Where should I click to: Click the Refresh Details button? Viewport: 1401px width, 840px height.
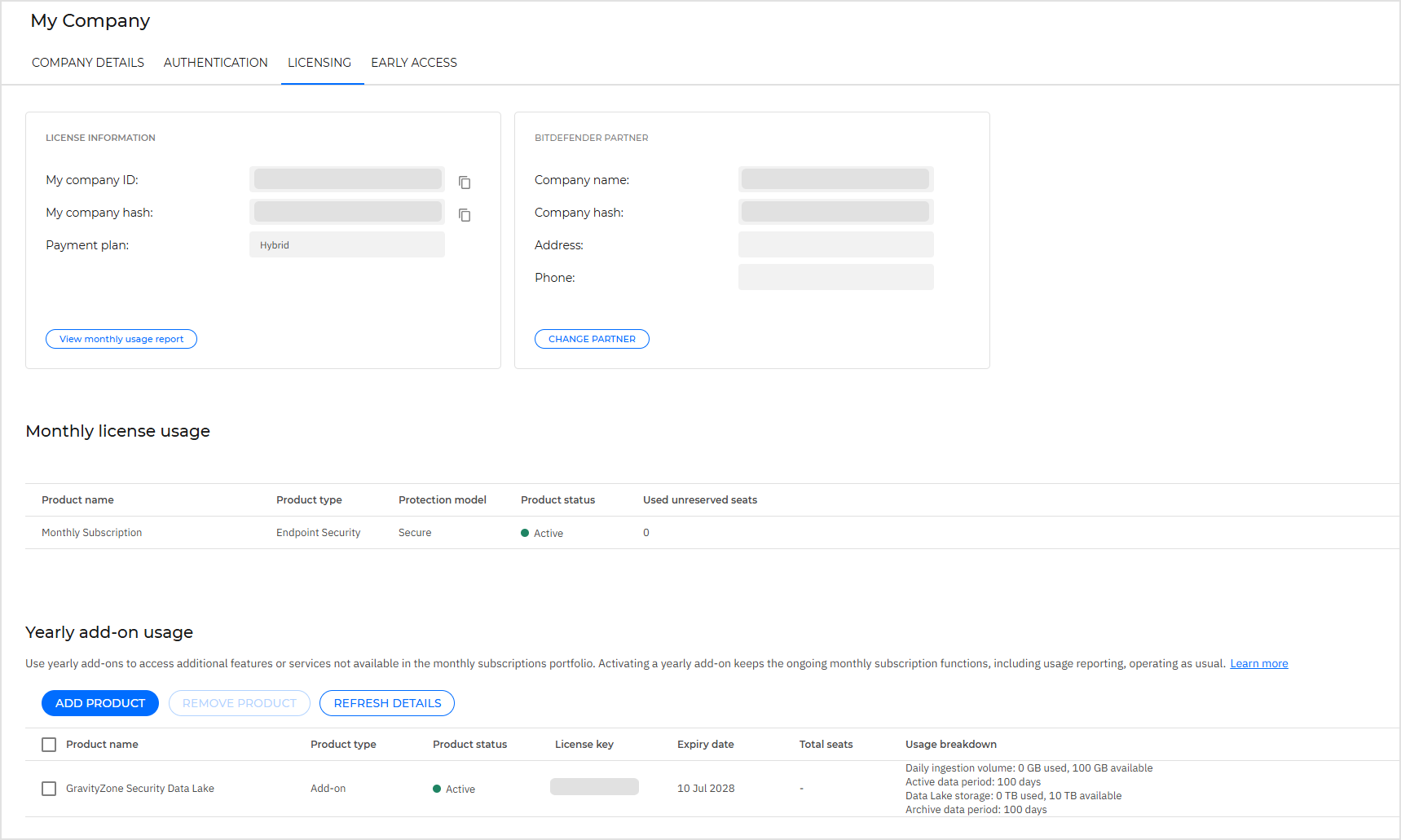tap(386, 702)
